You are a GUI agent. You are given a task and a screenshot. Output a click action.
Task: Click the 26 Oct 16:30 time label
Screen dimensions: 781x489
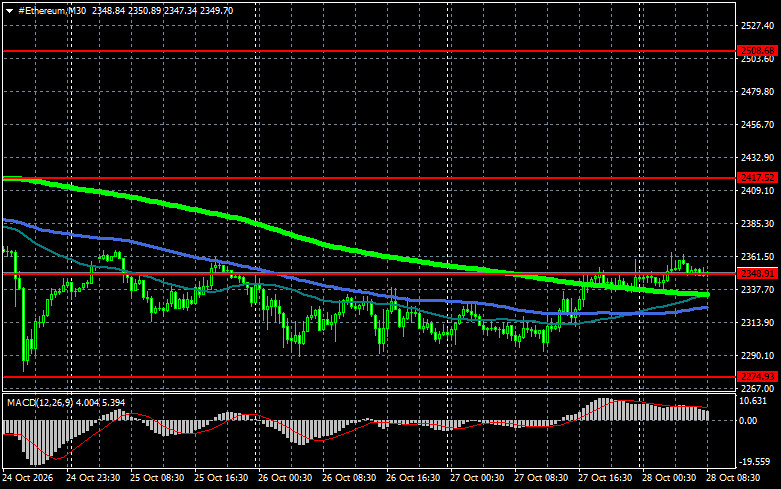[x=413, y=478]
